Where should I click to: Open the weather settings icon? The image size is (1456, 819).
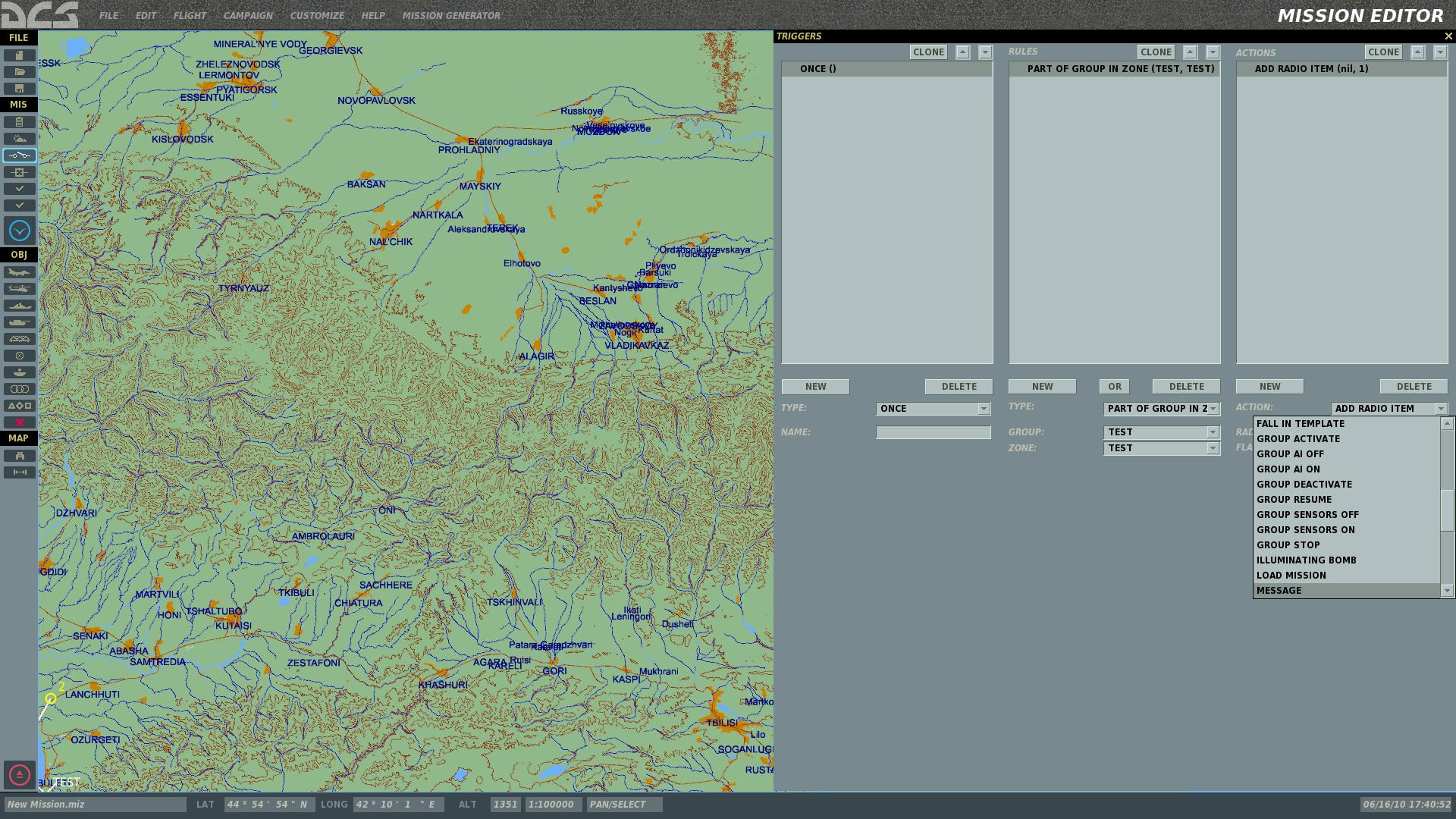click(20, 139)
